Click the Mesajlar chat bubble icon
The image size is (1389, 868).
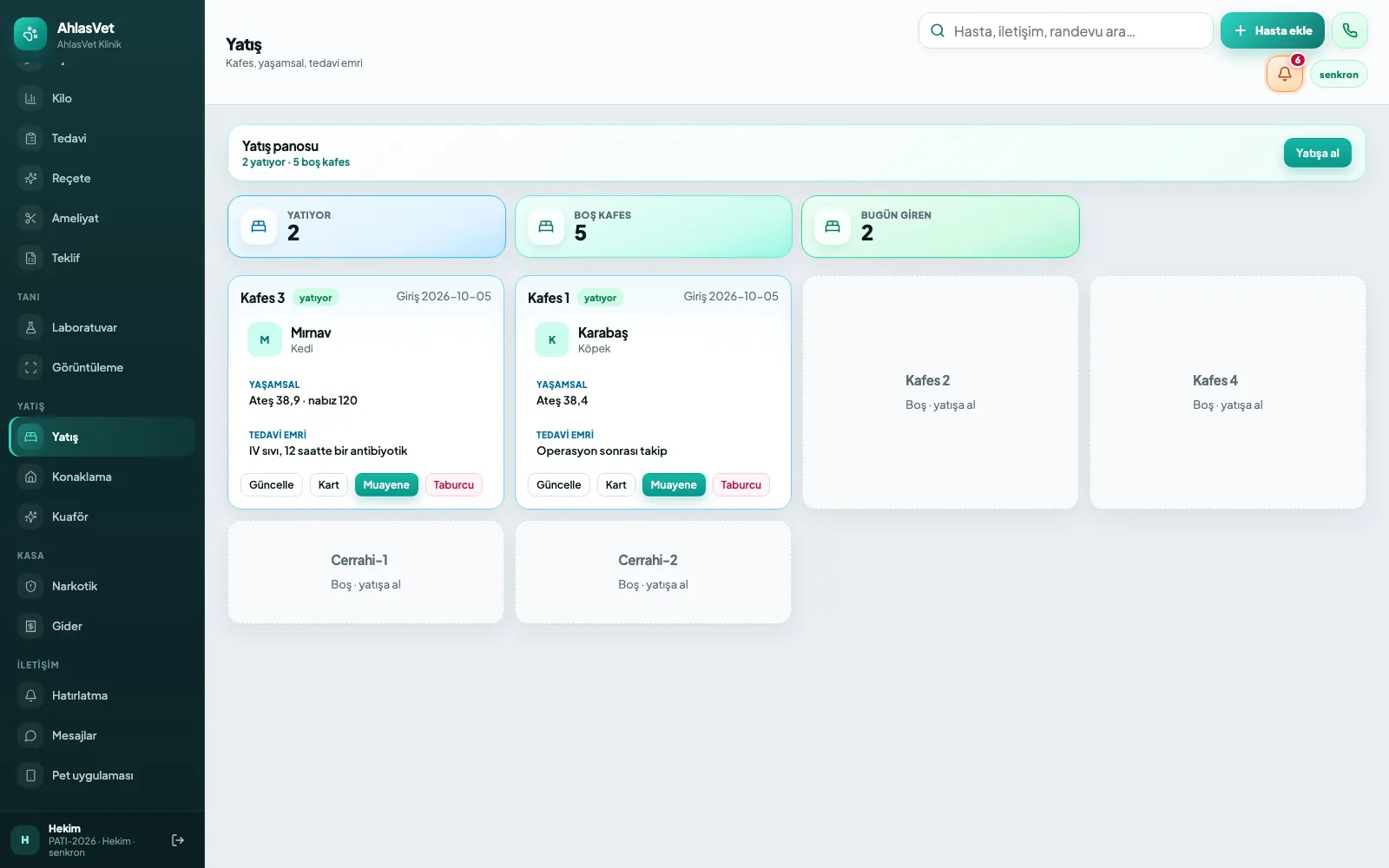click(30, 735)
